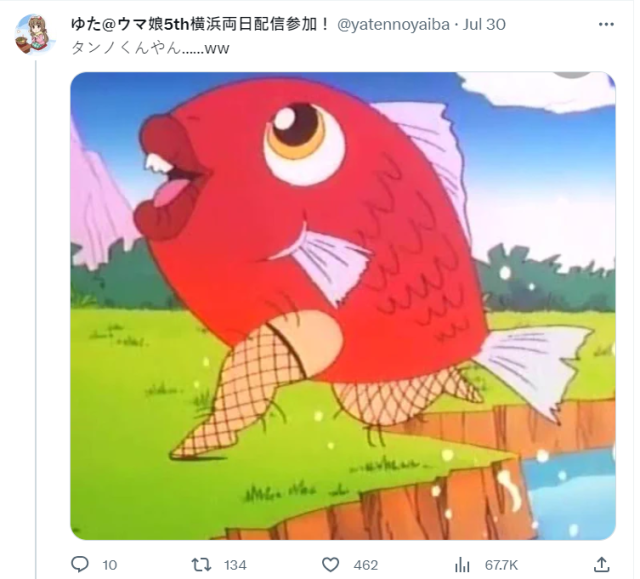
Task: Click the retweet count 134
Action: tap(235, 565)
